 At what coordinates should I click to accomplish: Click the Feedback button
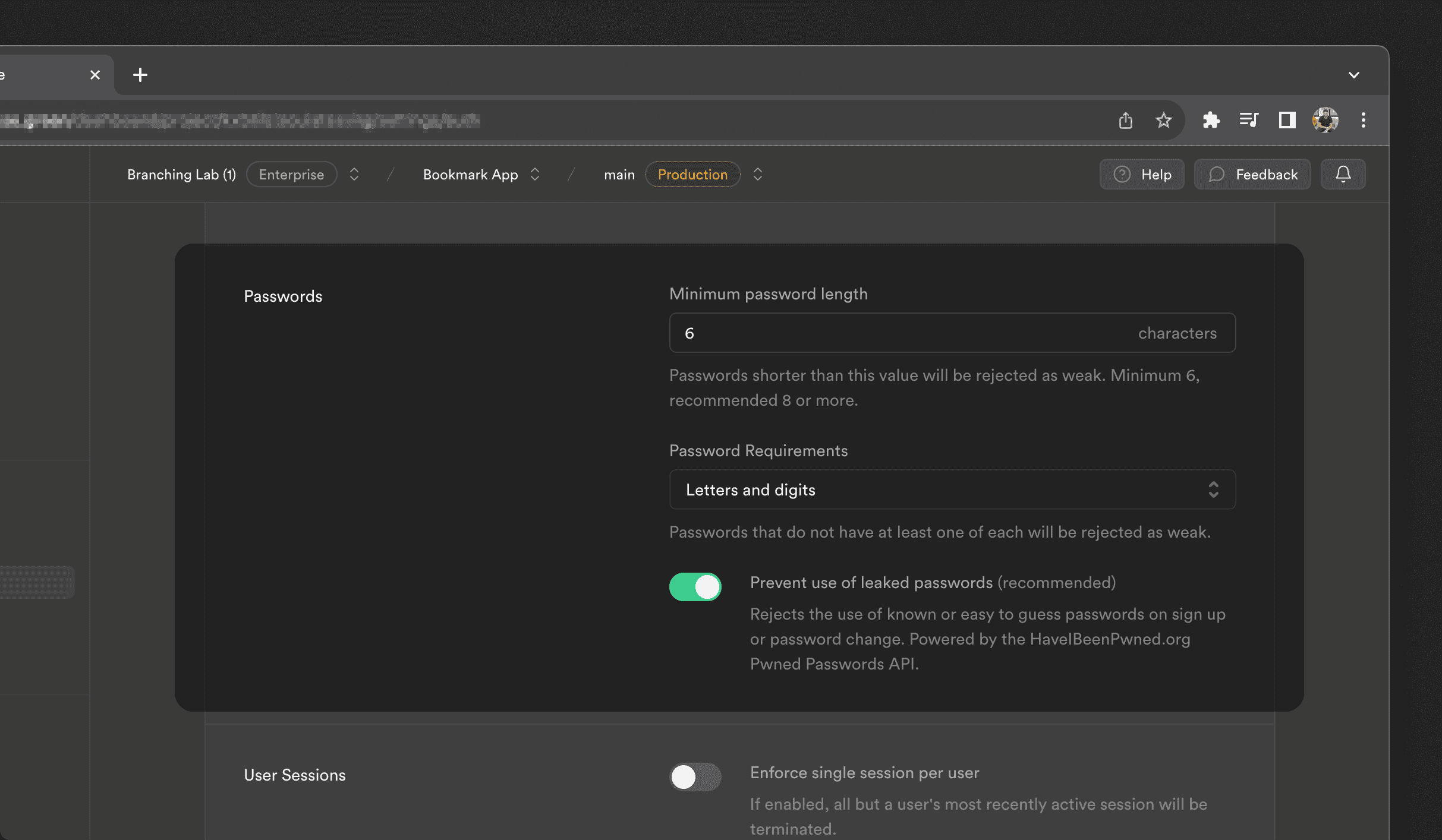pos(1252,174)
